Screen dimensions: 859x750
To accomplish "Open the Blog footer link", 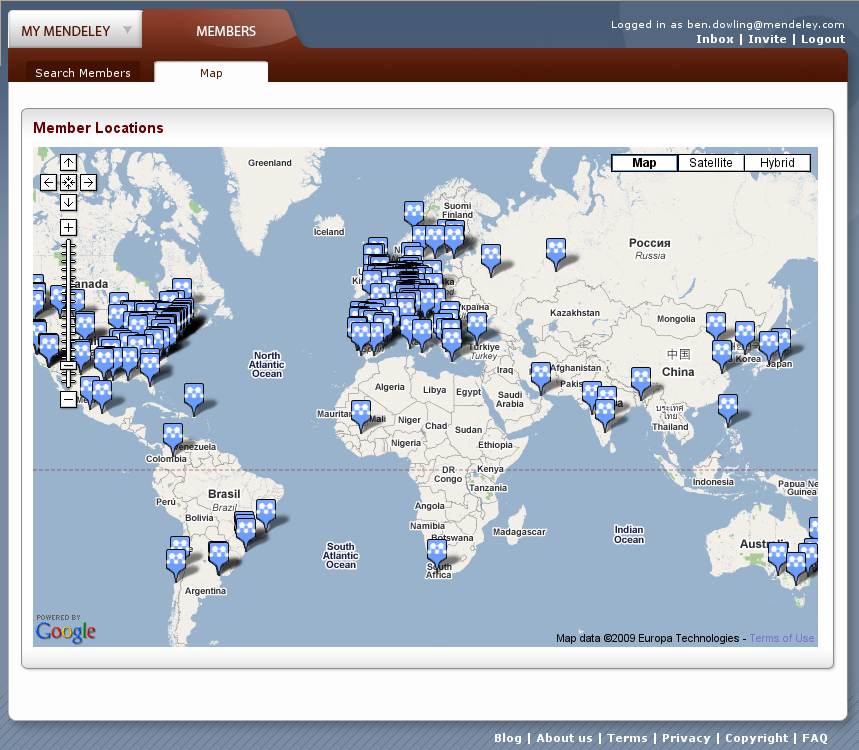I will [x=508, y=738].
